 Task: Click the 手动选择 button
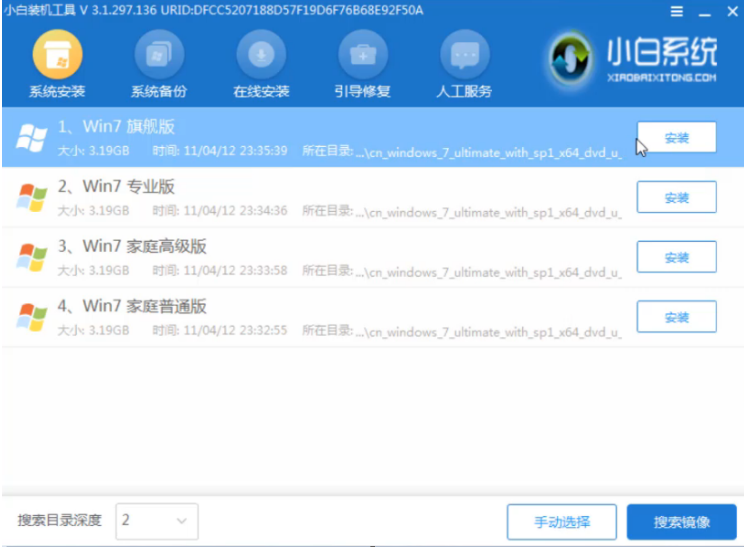tap(562, 522)
